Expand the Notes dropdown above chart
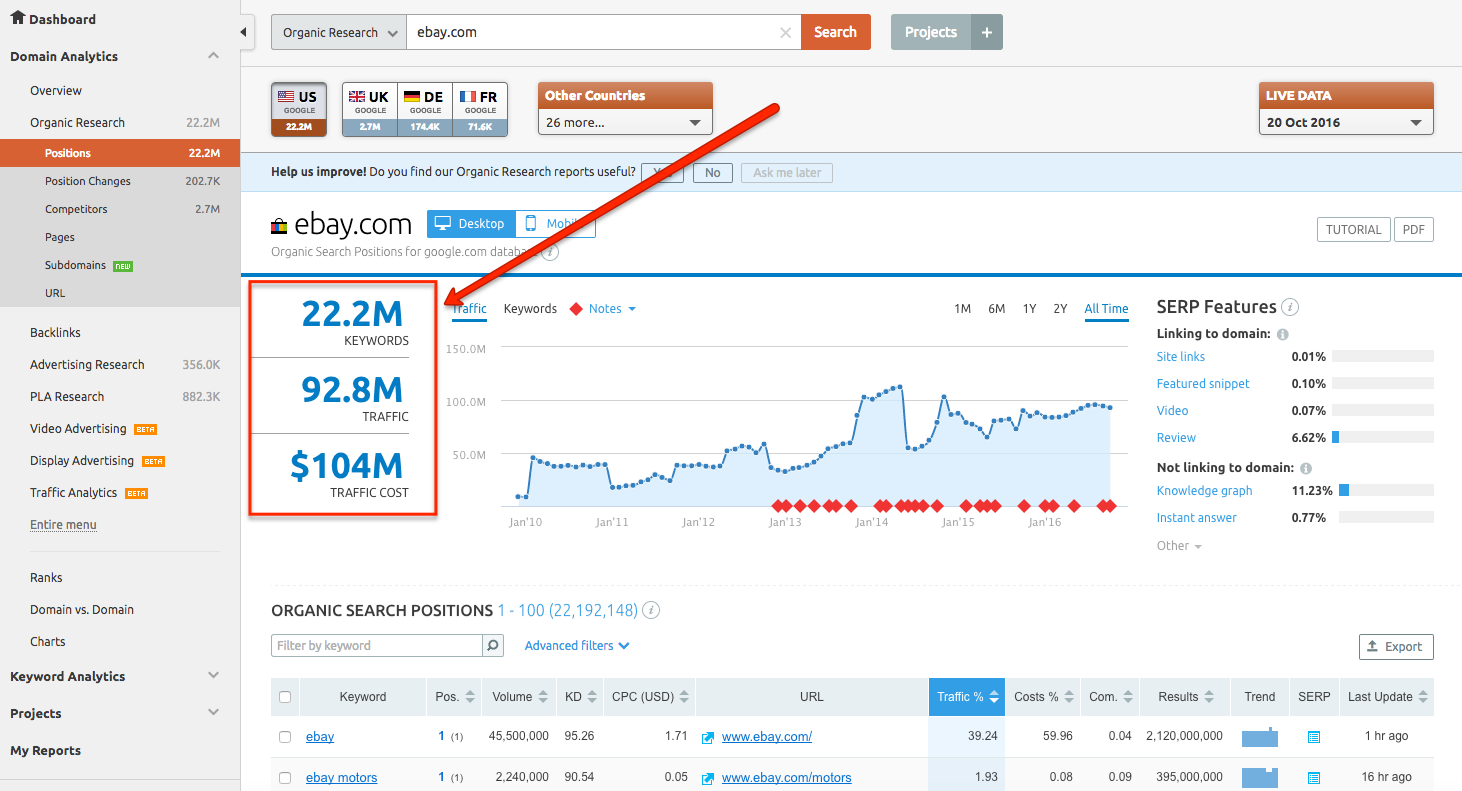Image resolution: width=1462 pixels, height=791 pixels. pyautogui.click(x=612, y=309)
